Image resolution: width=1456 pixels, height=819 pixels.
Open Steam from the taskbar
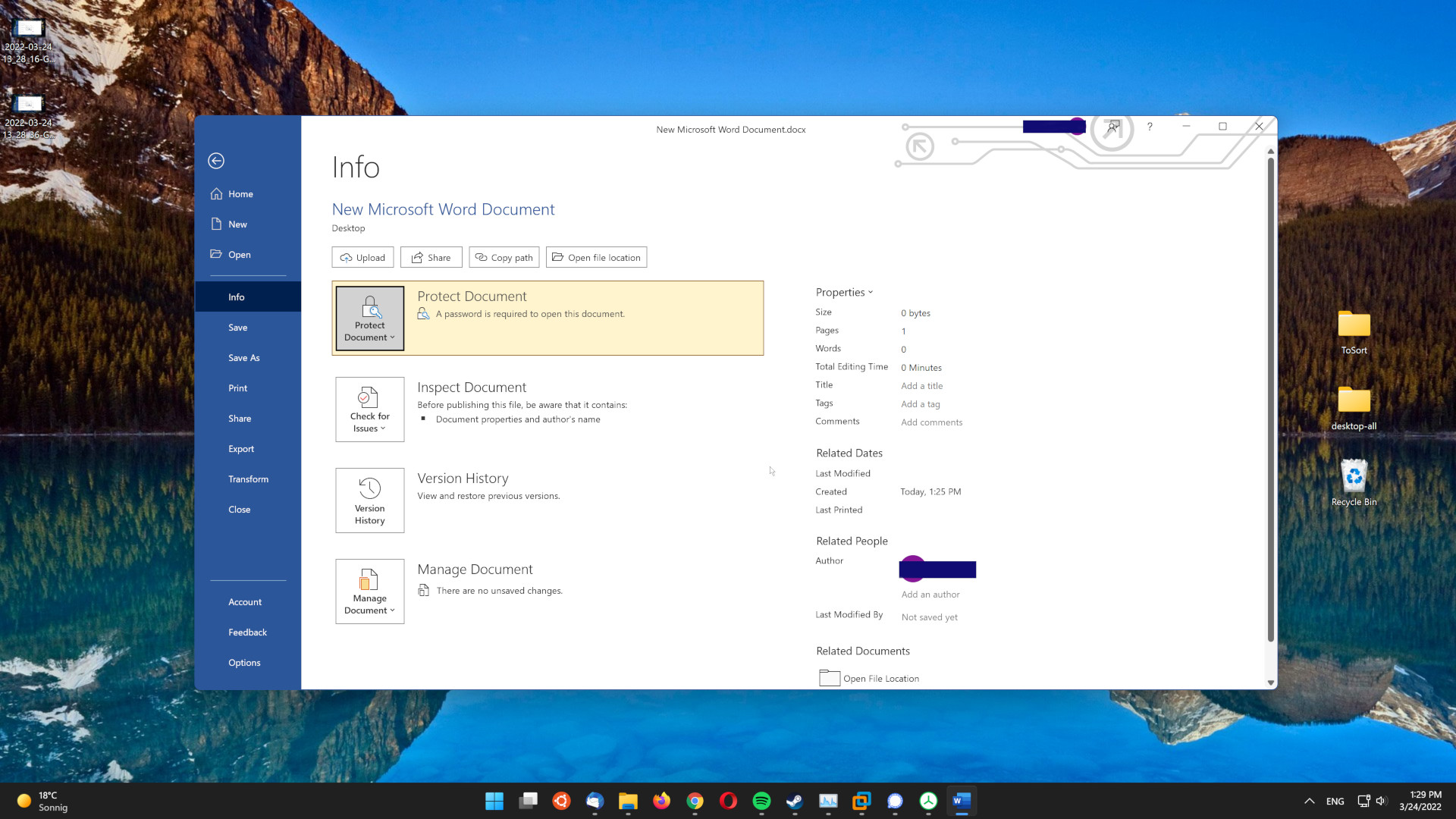click(x=795, y=801)
